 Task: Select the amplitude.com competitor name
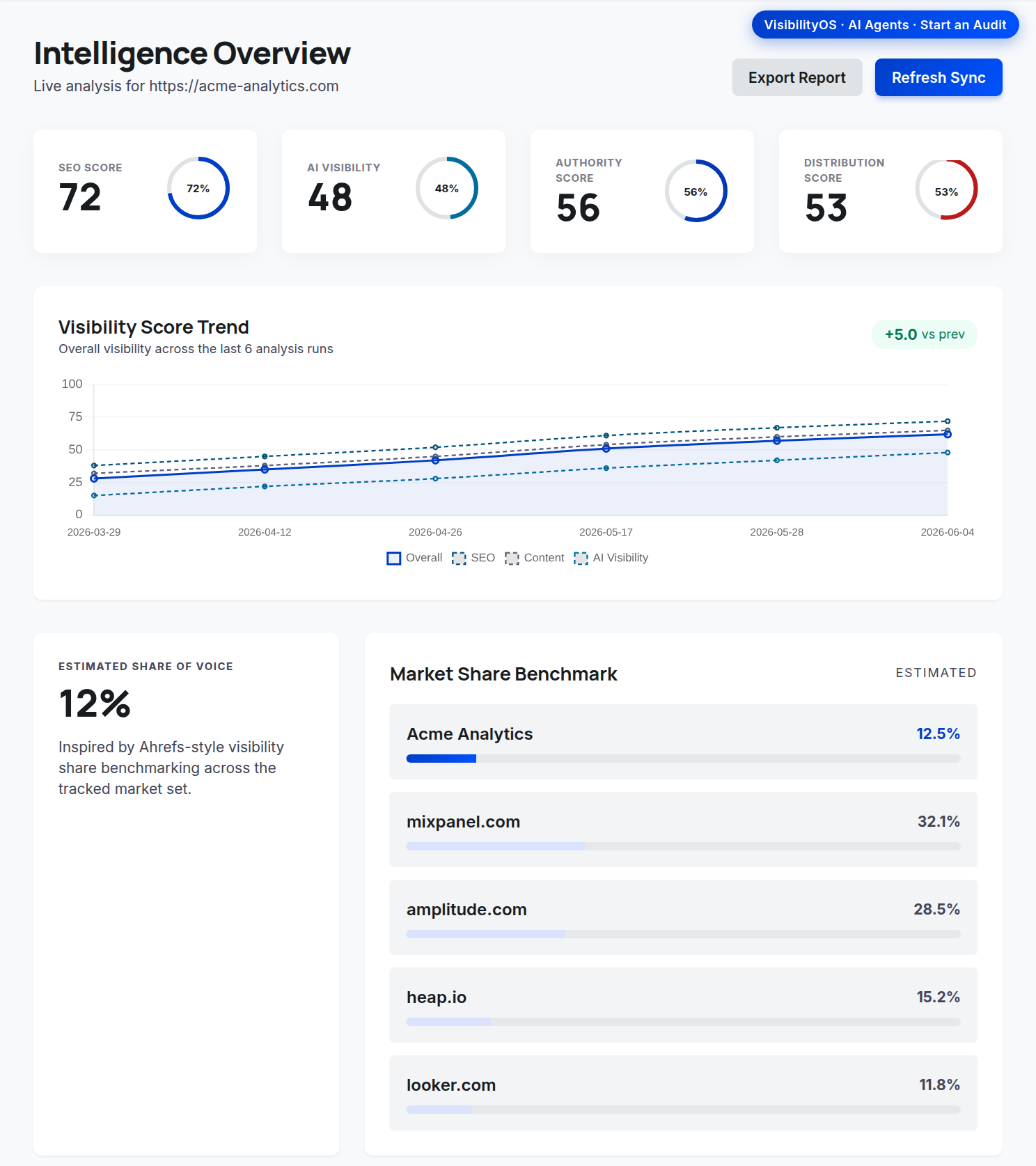point(466,910)
